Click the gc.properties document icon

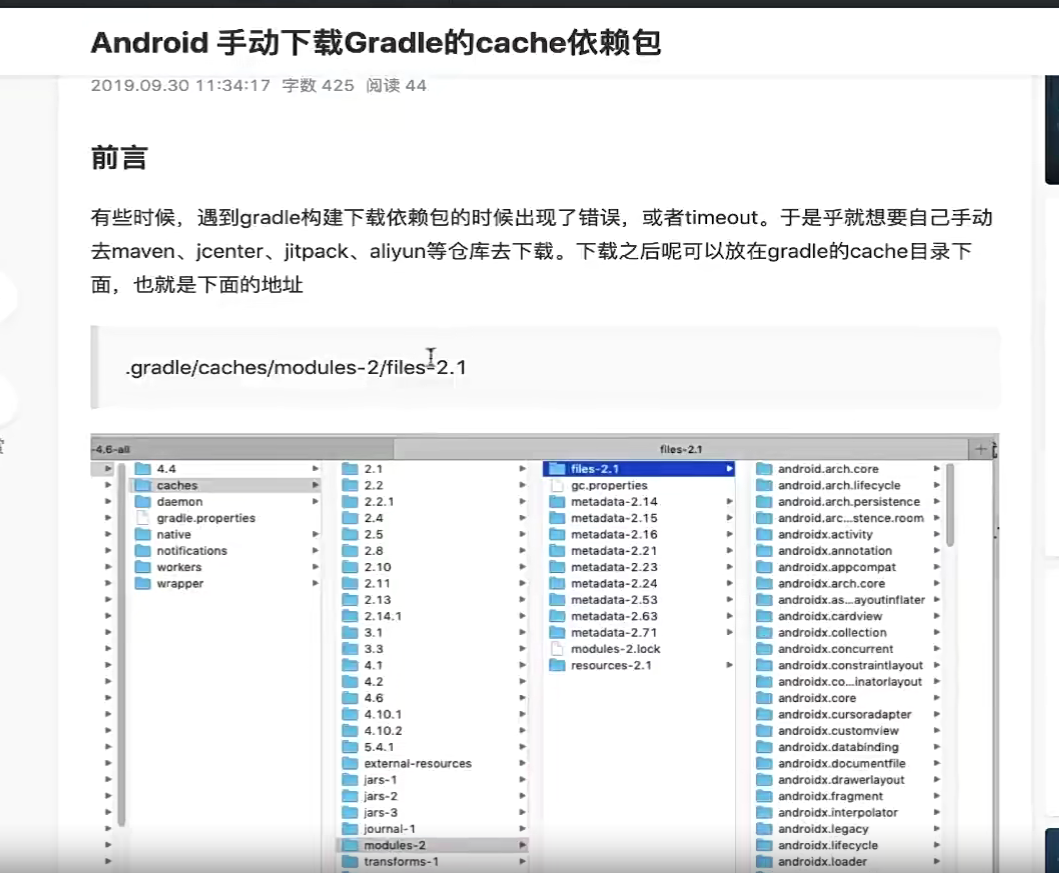(x=555, y=485)
